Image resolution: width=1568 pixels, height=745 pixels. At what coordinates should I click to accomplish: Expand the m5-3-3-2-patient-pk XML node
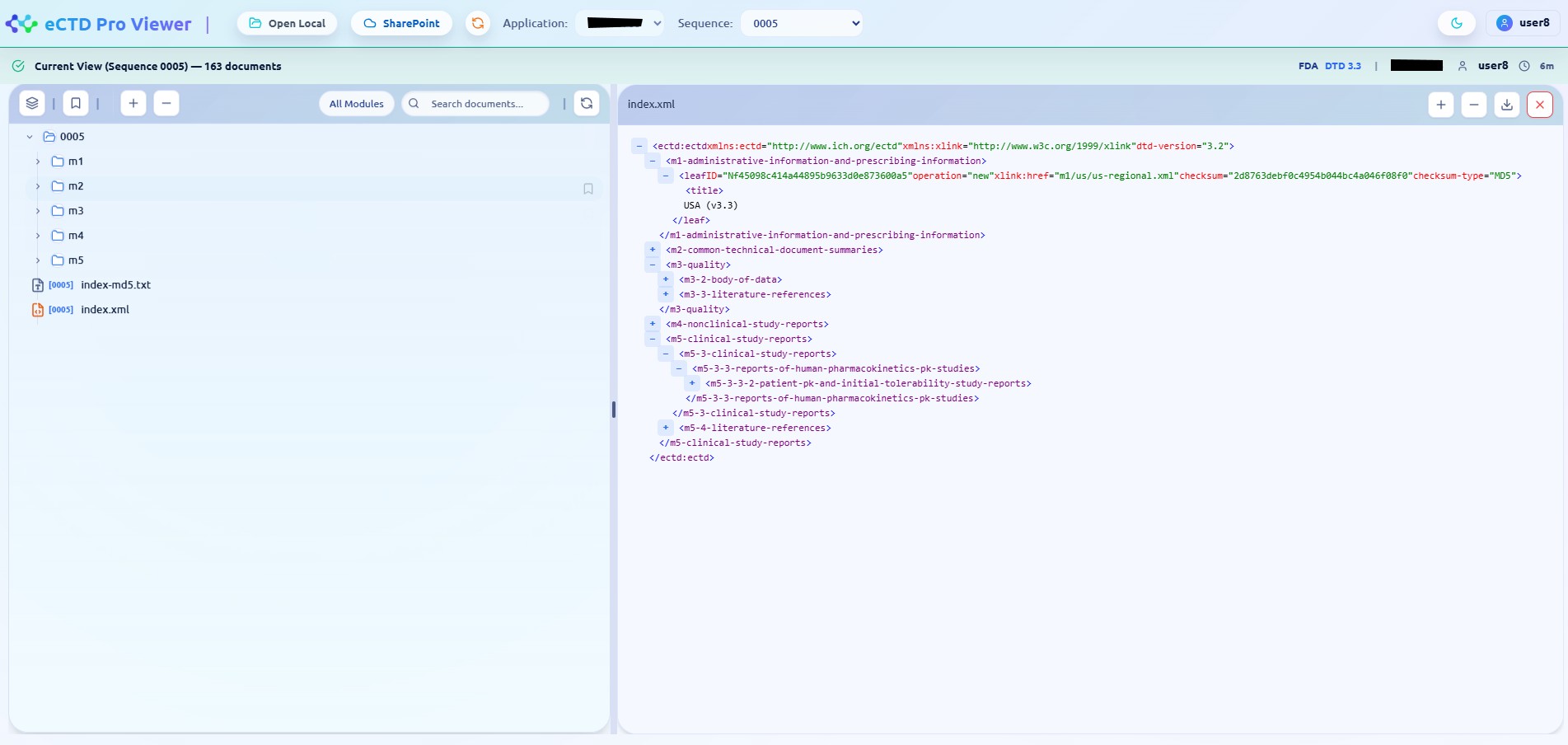692,383
